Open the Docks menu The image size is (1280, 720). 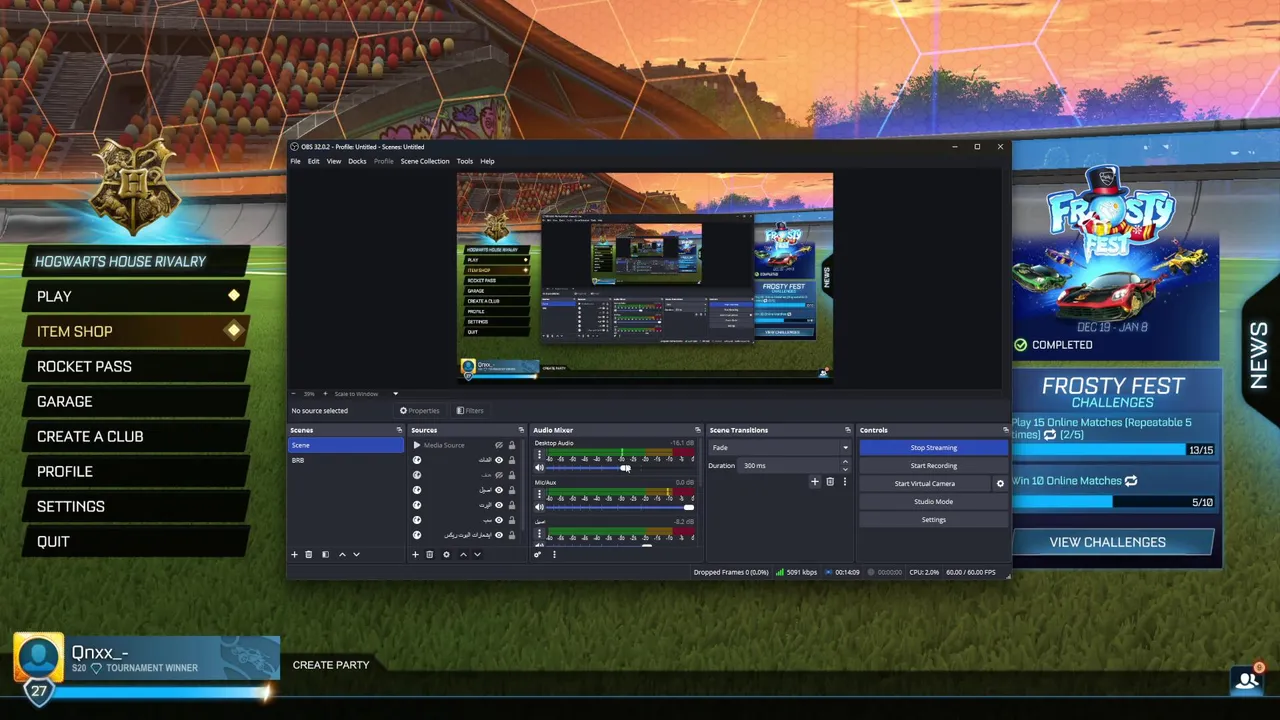(x=357, y=161)
